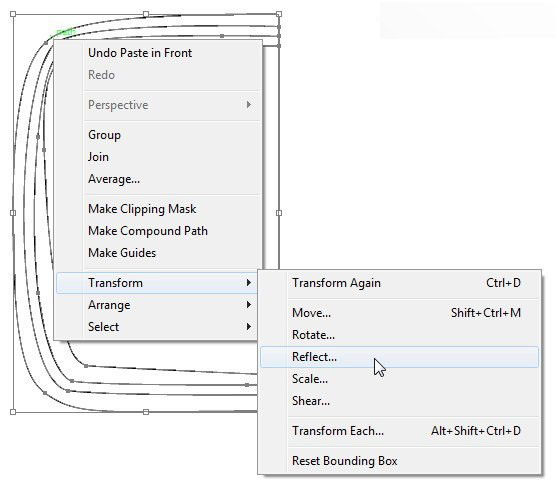Click the top-left bounding box handle
The image size is (556, 491).
13,14
